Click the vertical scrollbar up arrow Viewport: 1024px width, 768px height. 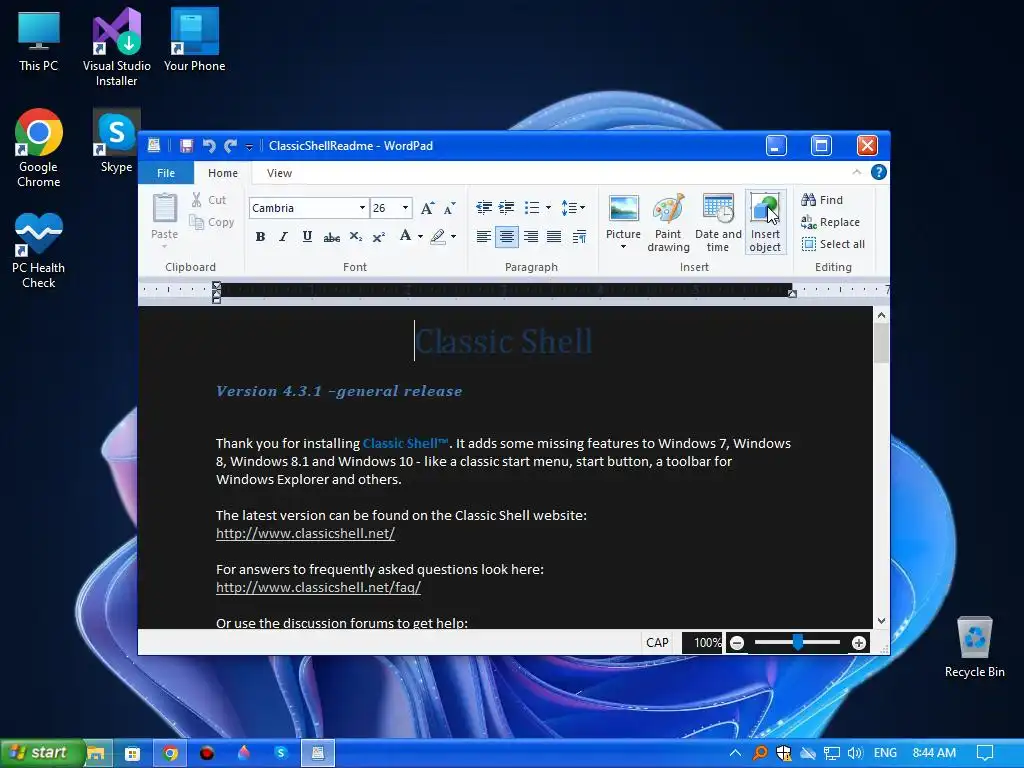(x=881, y=315)
